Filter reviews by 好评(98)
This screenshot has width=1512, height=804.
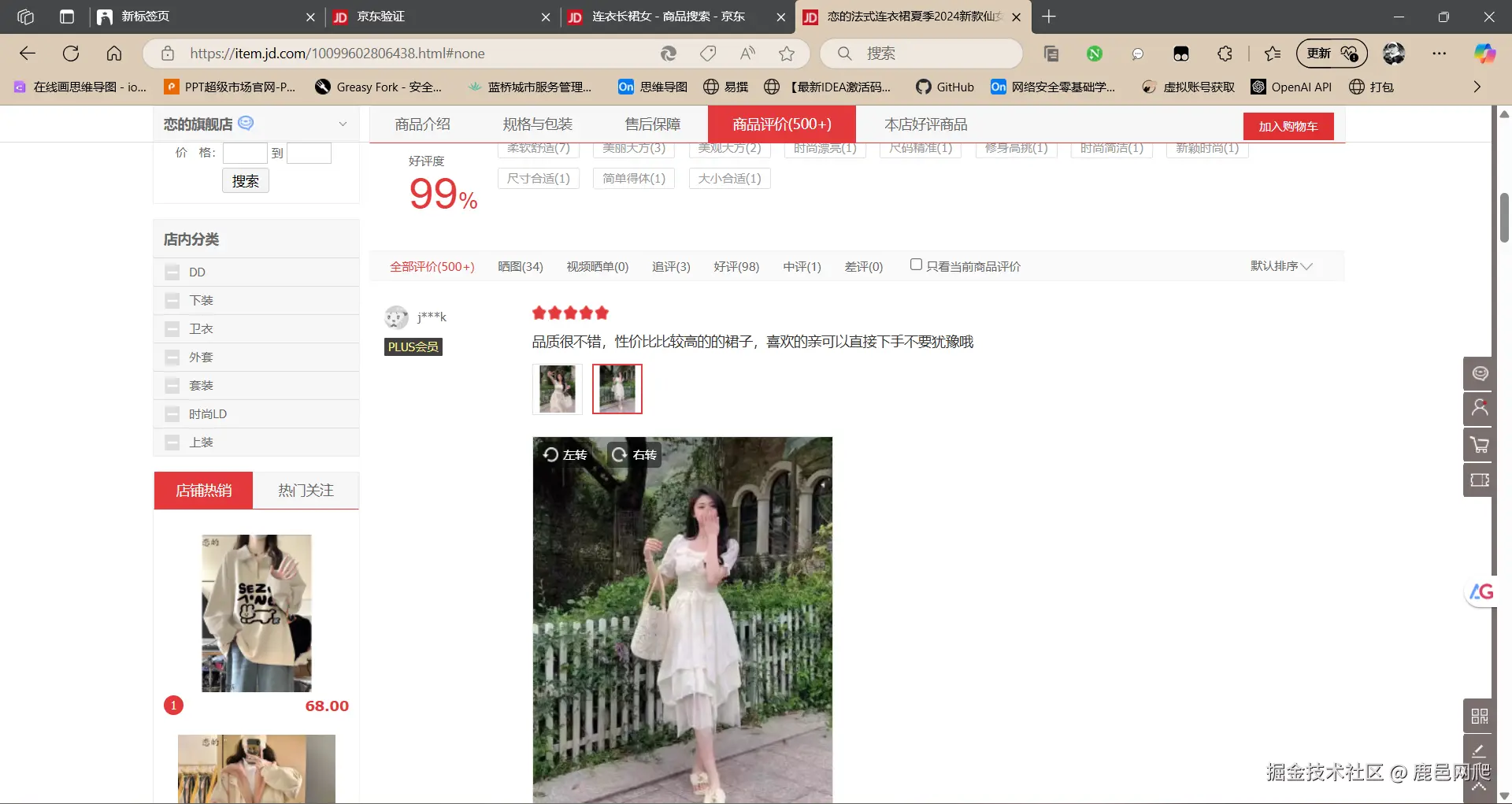click(736, 266)
